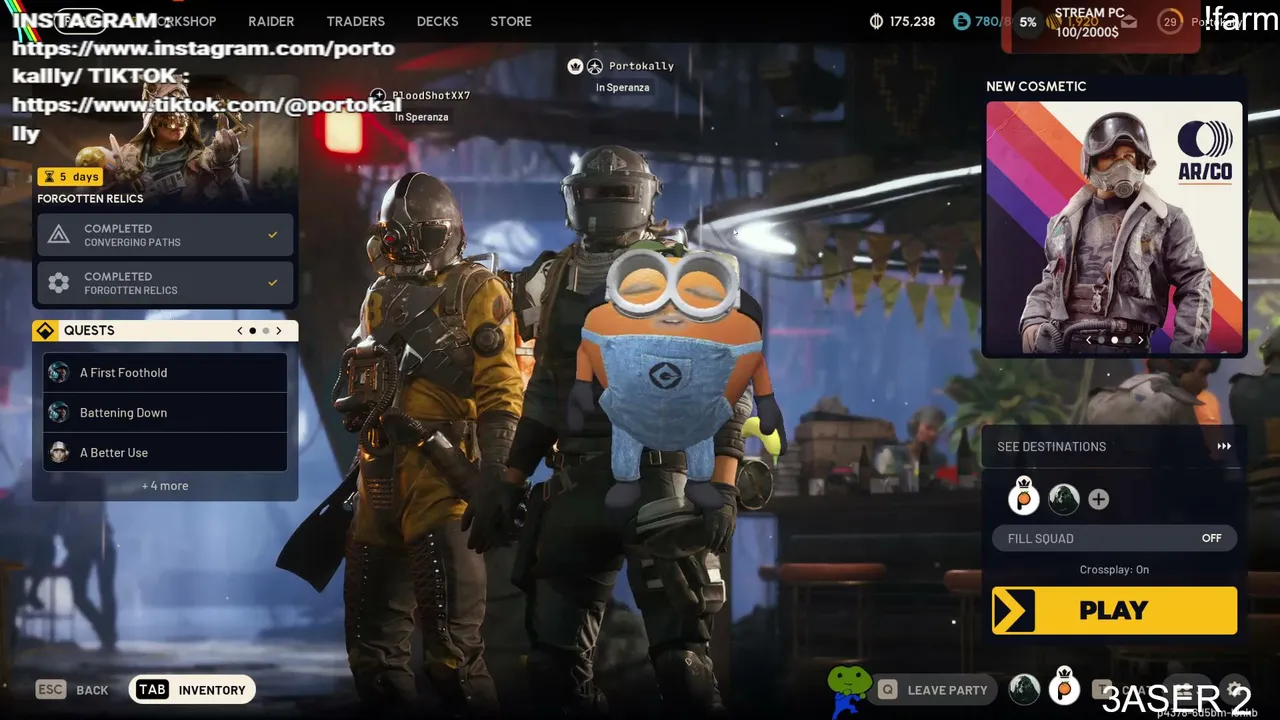This screenshot has height=720, width=1280.
Task: Show the previous cosmetic promo
Action: [x=1089, y=340]
